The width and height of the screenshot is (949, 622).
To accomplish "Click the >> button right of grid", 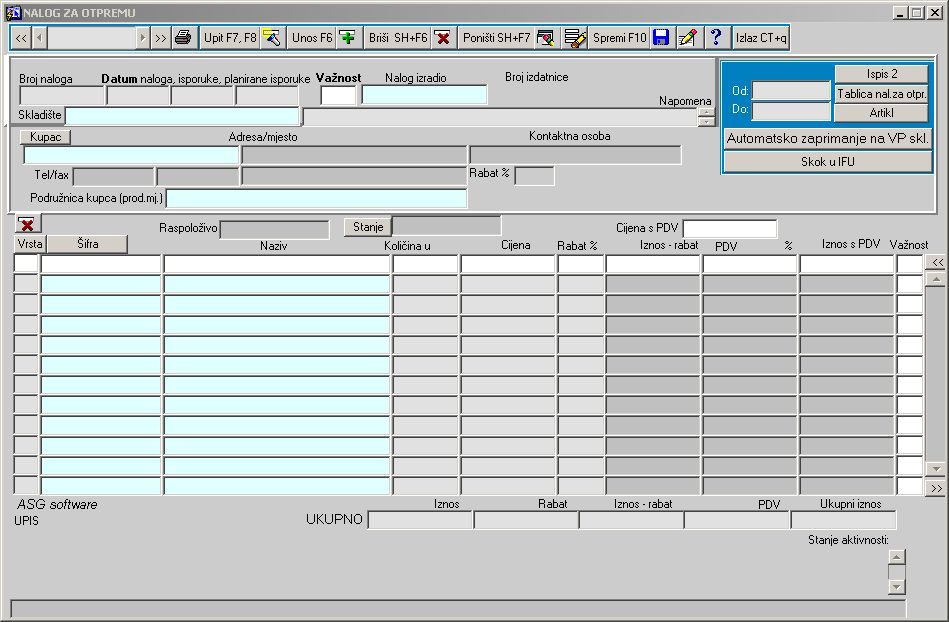I will point(937,488).
